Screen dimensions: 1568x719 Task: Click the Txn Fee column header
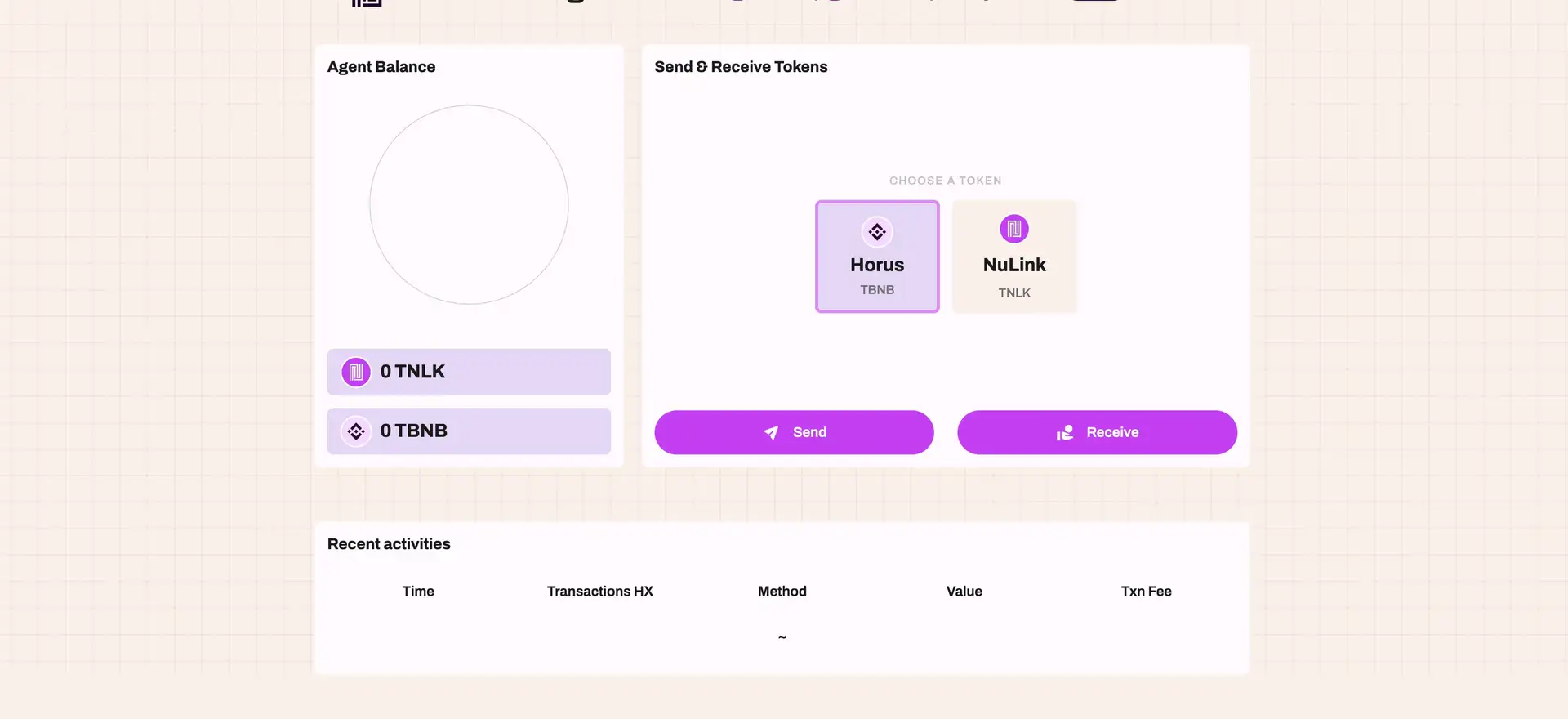[x=1147, y=592]
